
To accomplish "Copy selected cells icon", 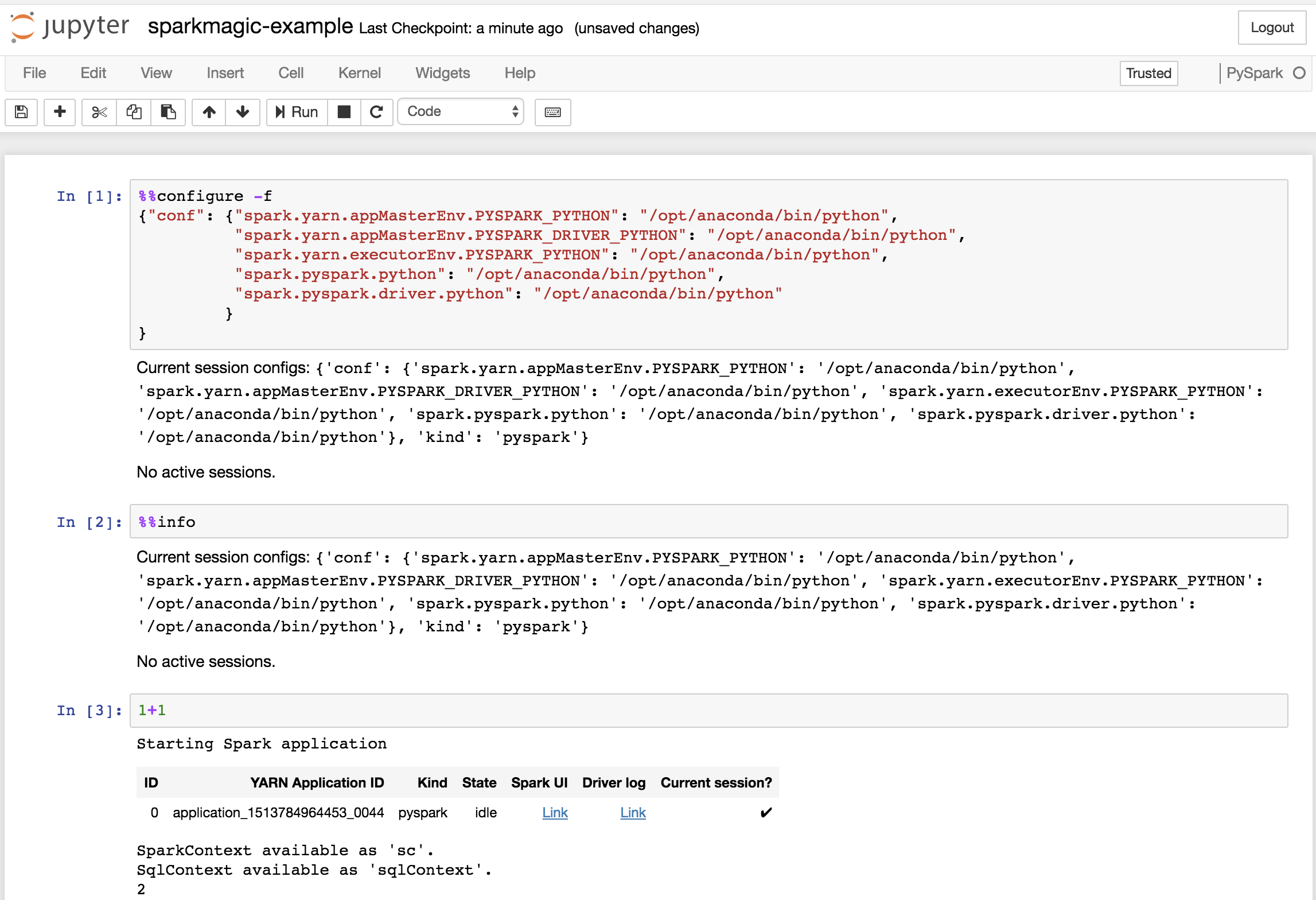I will [x=134, y=112].
